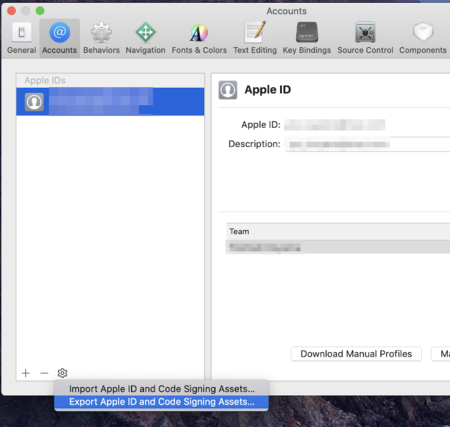Switch to Text Editing preferences
The image size is (450, 427).
tap(255, 38)
